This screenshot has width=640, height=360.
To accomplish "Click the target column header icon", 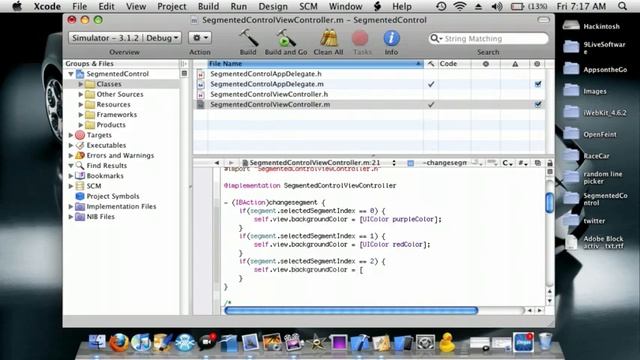I will click(537, 64).
